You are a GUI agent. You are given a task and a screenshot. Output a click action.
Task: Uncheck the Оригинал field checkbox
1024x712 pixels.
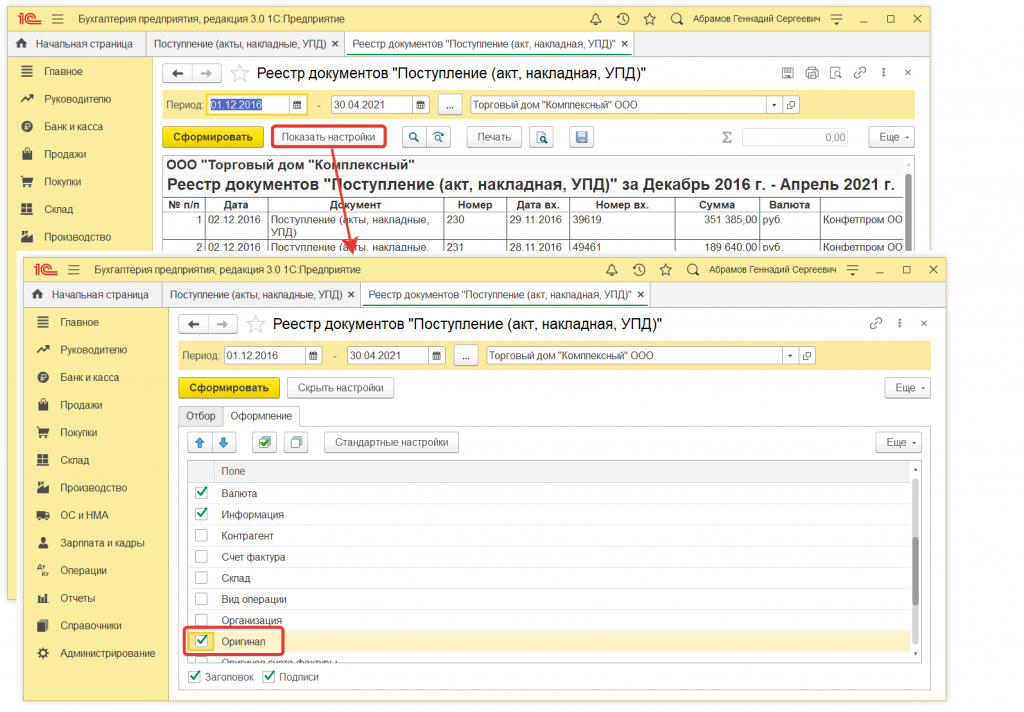point(201,641)
